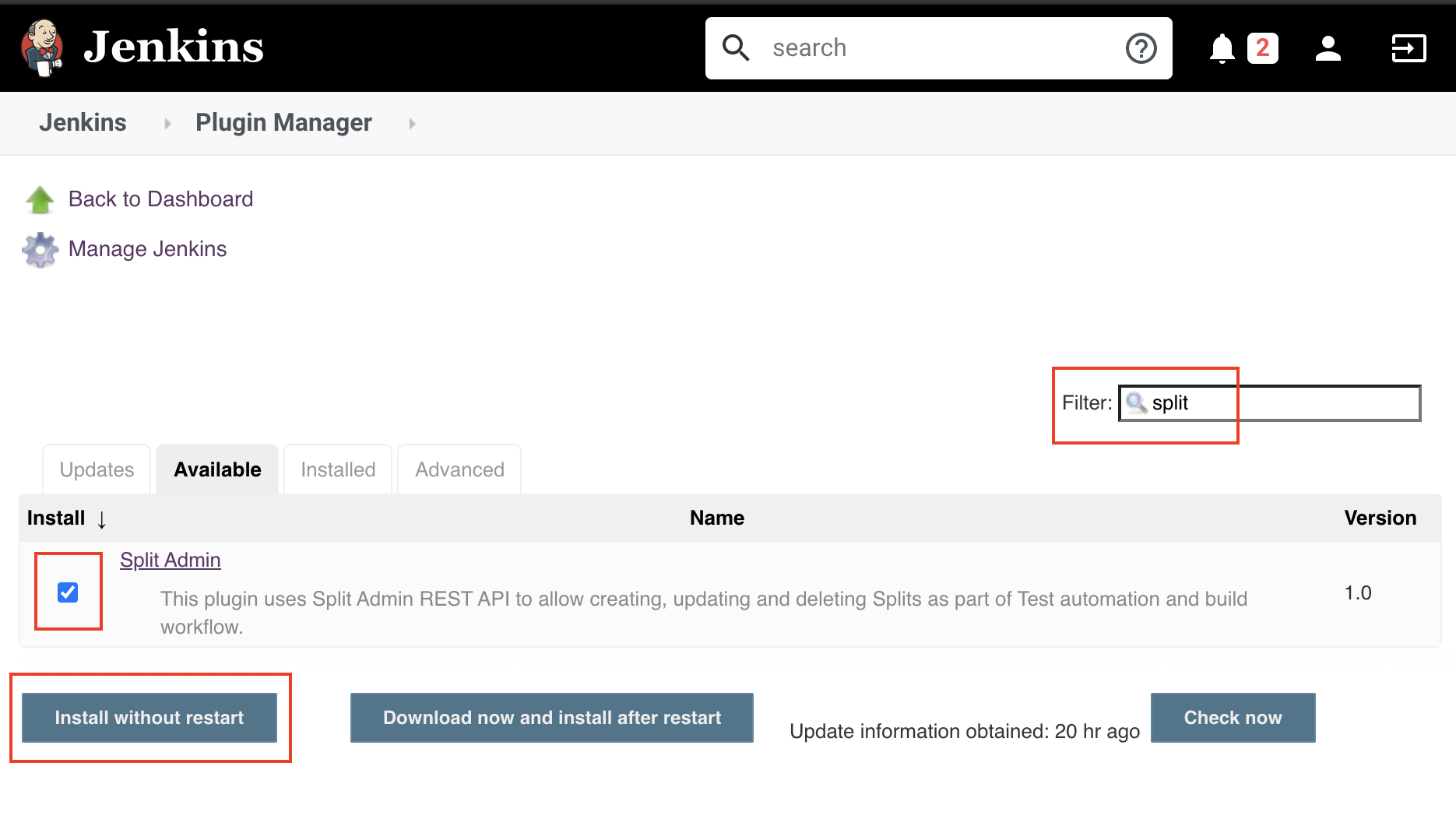
Task: Expand the Jenkins breadcrumb arrow
Action: (167, 124)
